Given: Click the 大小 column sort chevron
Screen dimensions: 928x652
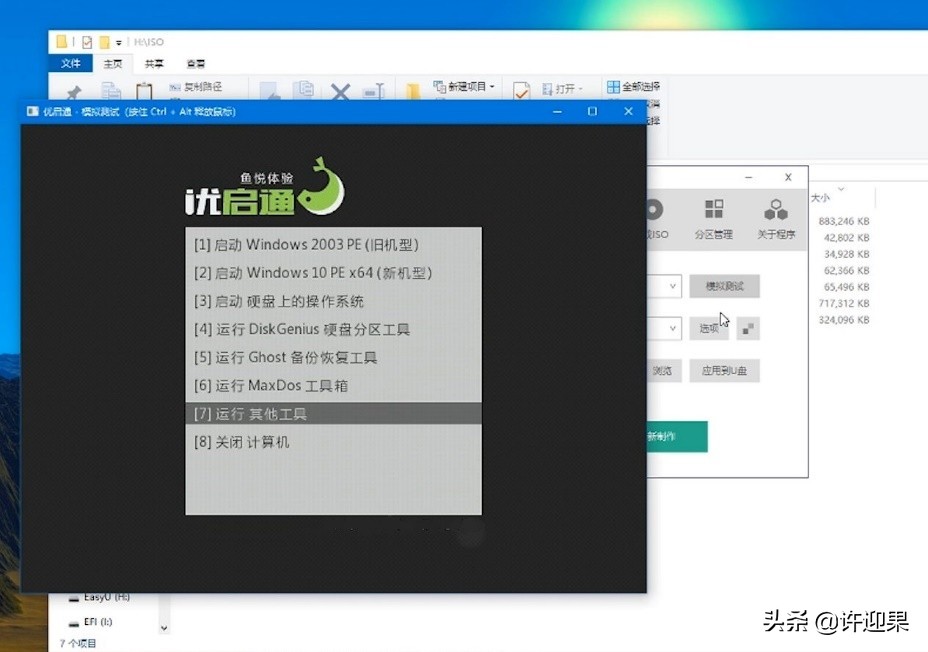Looking at the screenshot, I should pos(840,188).
